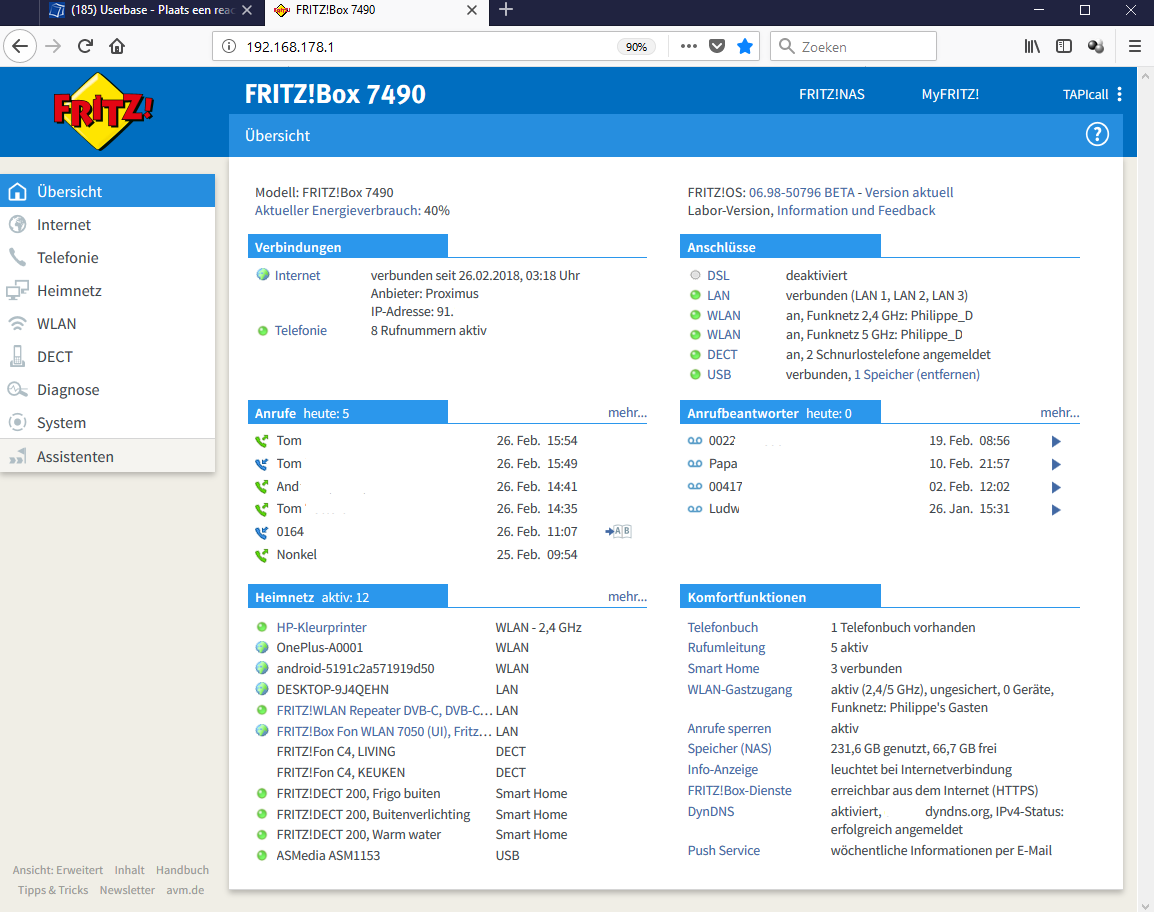
Task: Open the WLAN menu in the sidebar
Action: (56, 324)
